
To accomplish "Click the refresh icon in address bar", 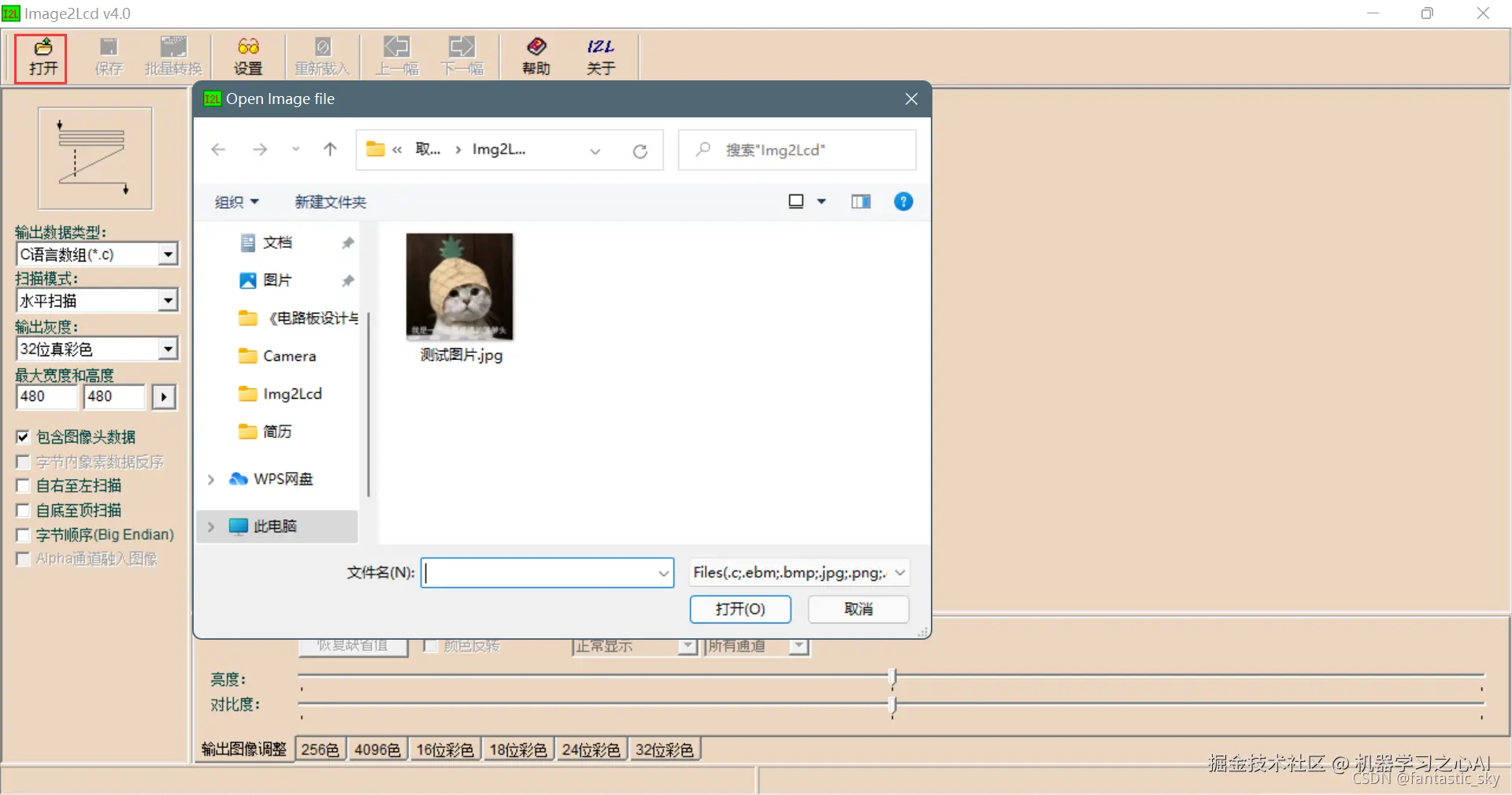I will [x=640, y=150].
